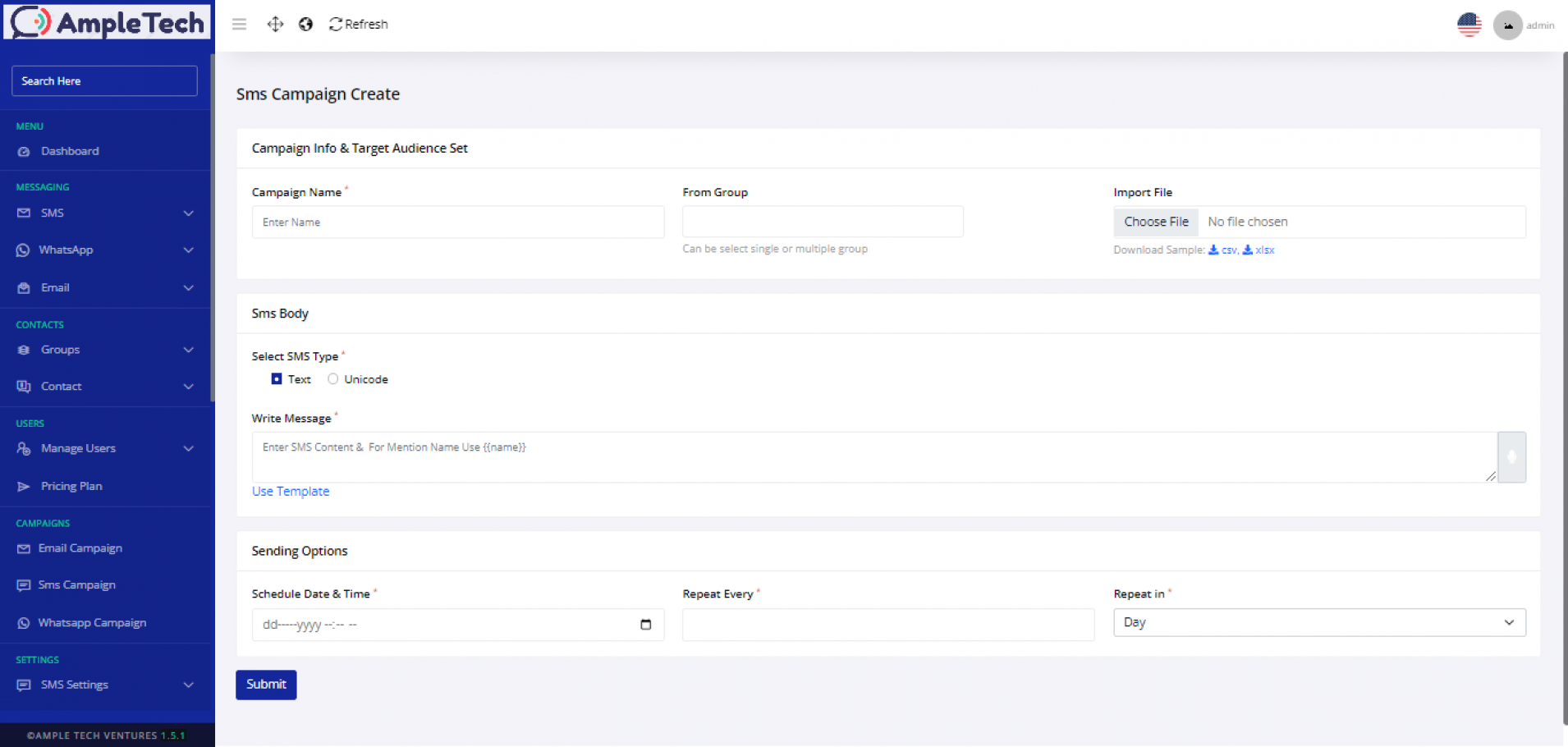Click the Choose File button

(x=1156, y=222)
